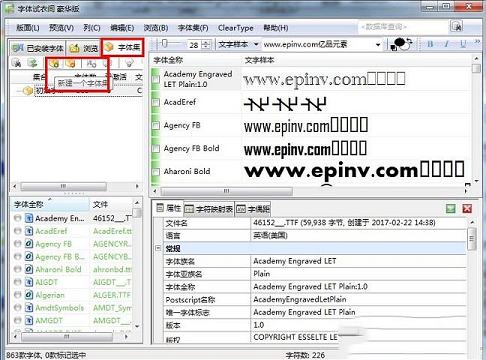Screen dimensions: 486x360
Task: Collapse the 常规 property group
Action: pyautogui.click(x=158, y=248)
